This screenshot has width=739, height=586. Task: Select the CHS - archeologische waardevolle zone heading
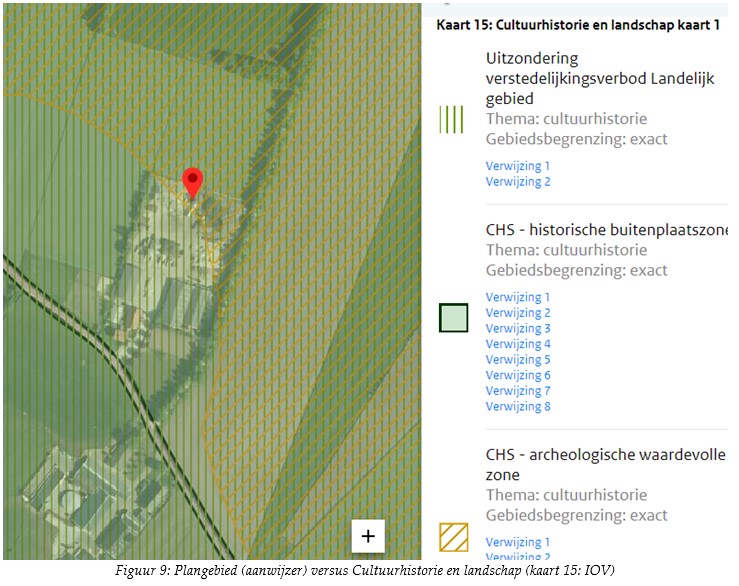coord(606,464)
